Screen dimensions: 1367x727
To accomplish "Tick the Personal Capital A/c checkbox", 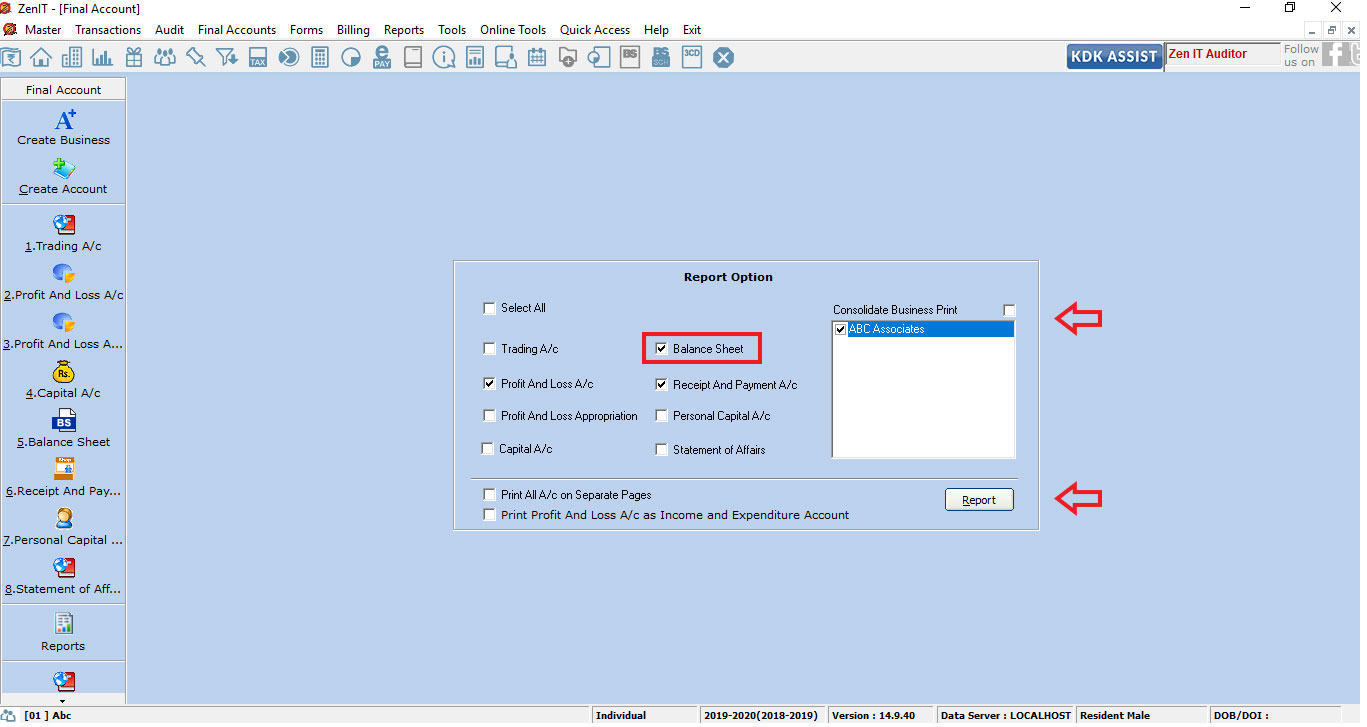I will click(x=661, y=415).
